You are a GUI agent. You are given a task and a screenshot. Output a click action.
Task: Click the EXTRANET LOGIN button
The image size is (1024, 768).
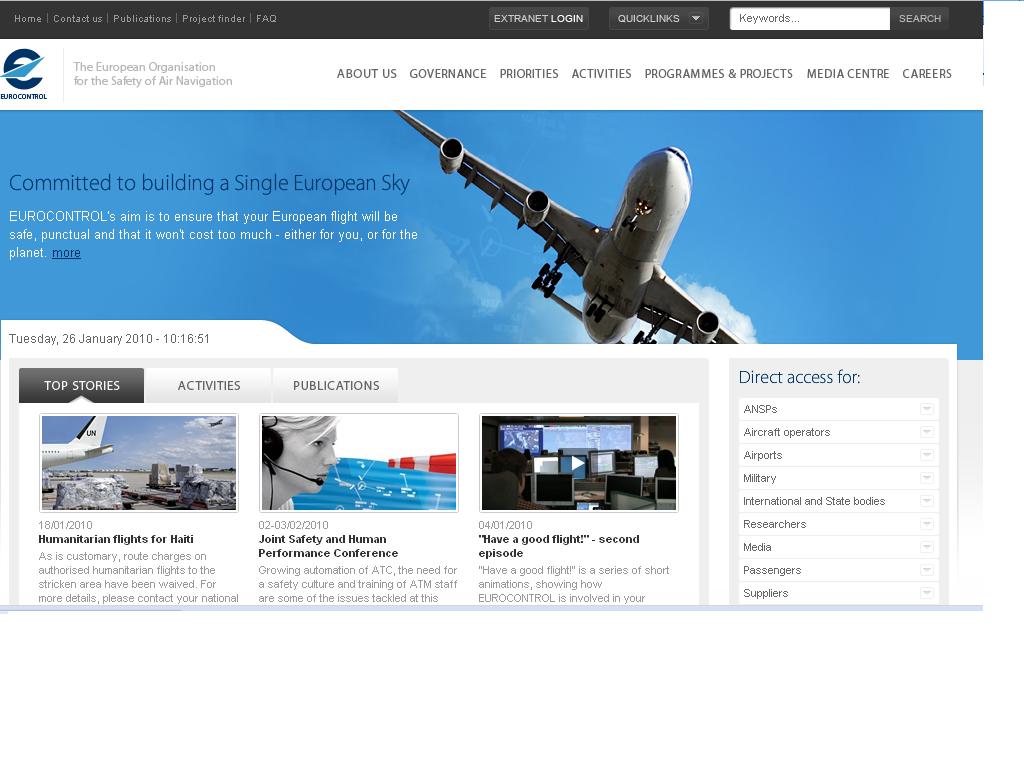pyautogui.click(x=538, y=18)
